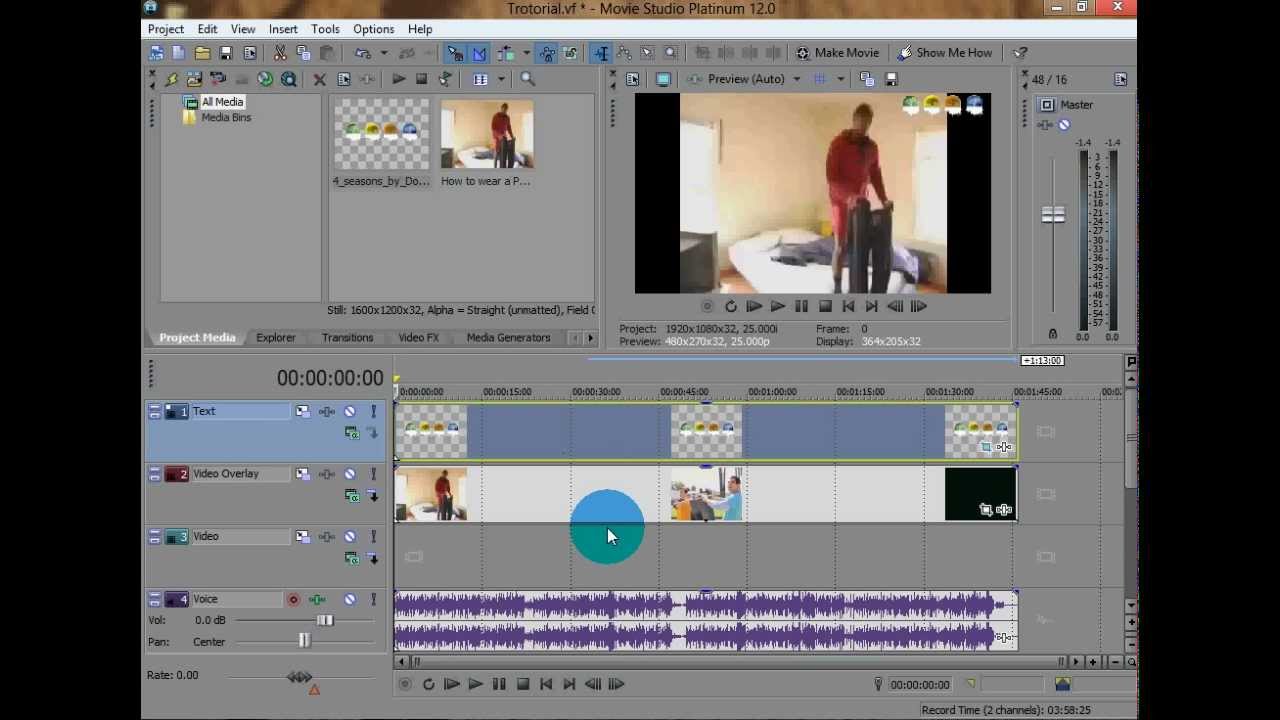
Task: Open the Insert menu
Action: (283, 29)
